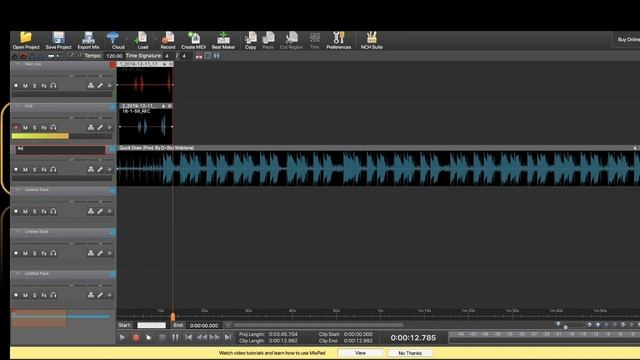Click the Time Signature numerator field
The image size is (640, 360).
[167, 56]
